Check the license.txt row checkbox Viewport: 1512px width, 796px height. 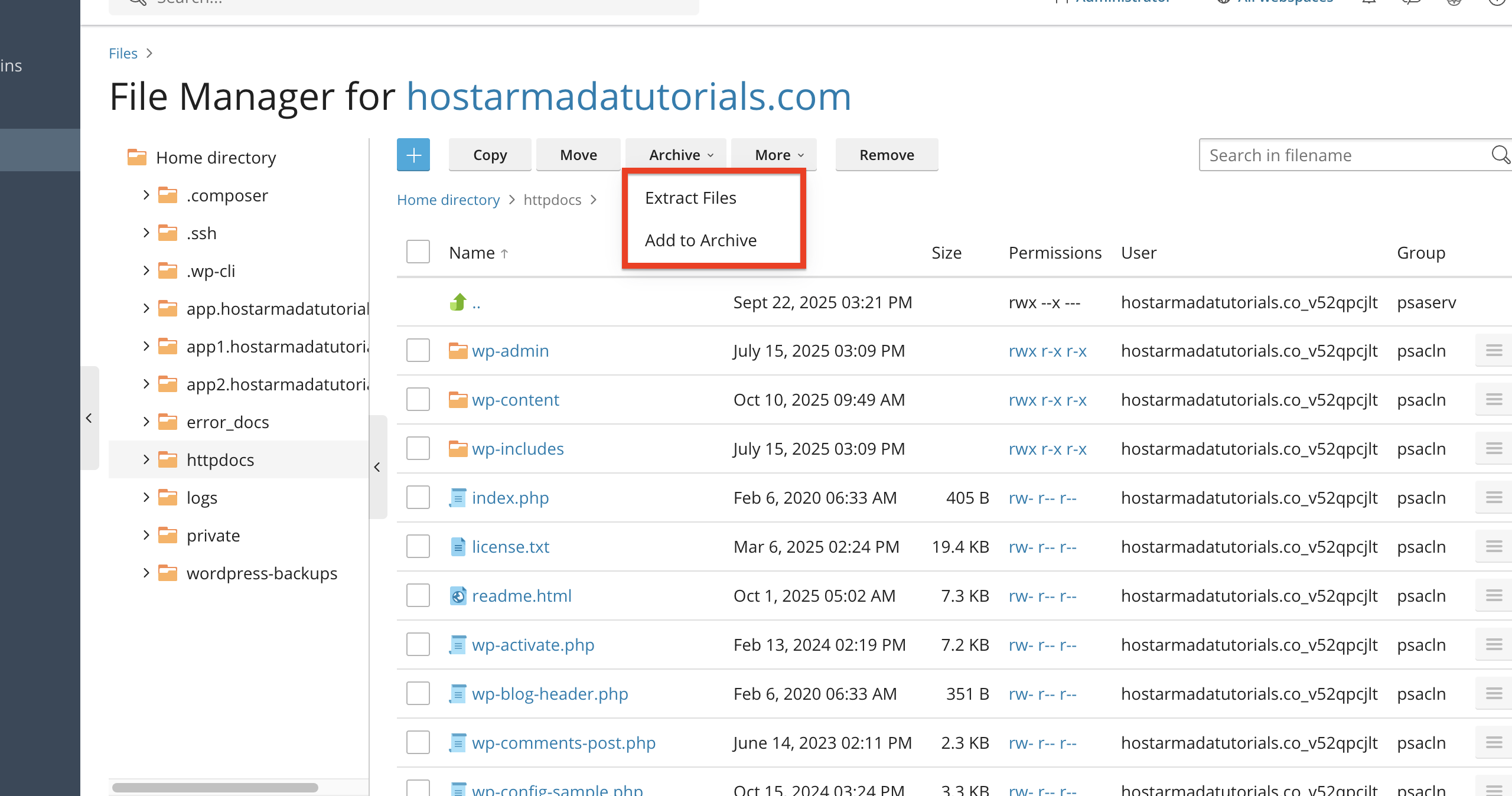point(418,547)
